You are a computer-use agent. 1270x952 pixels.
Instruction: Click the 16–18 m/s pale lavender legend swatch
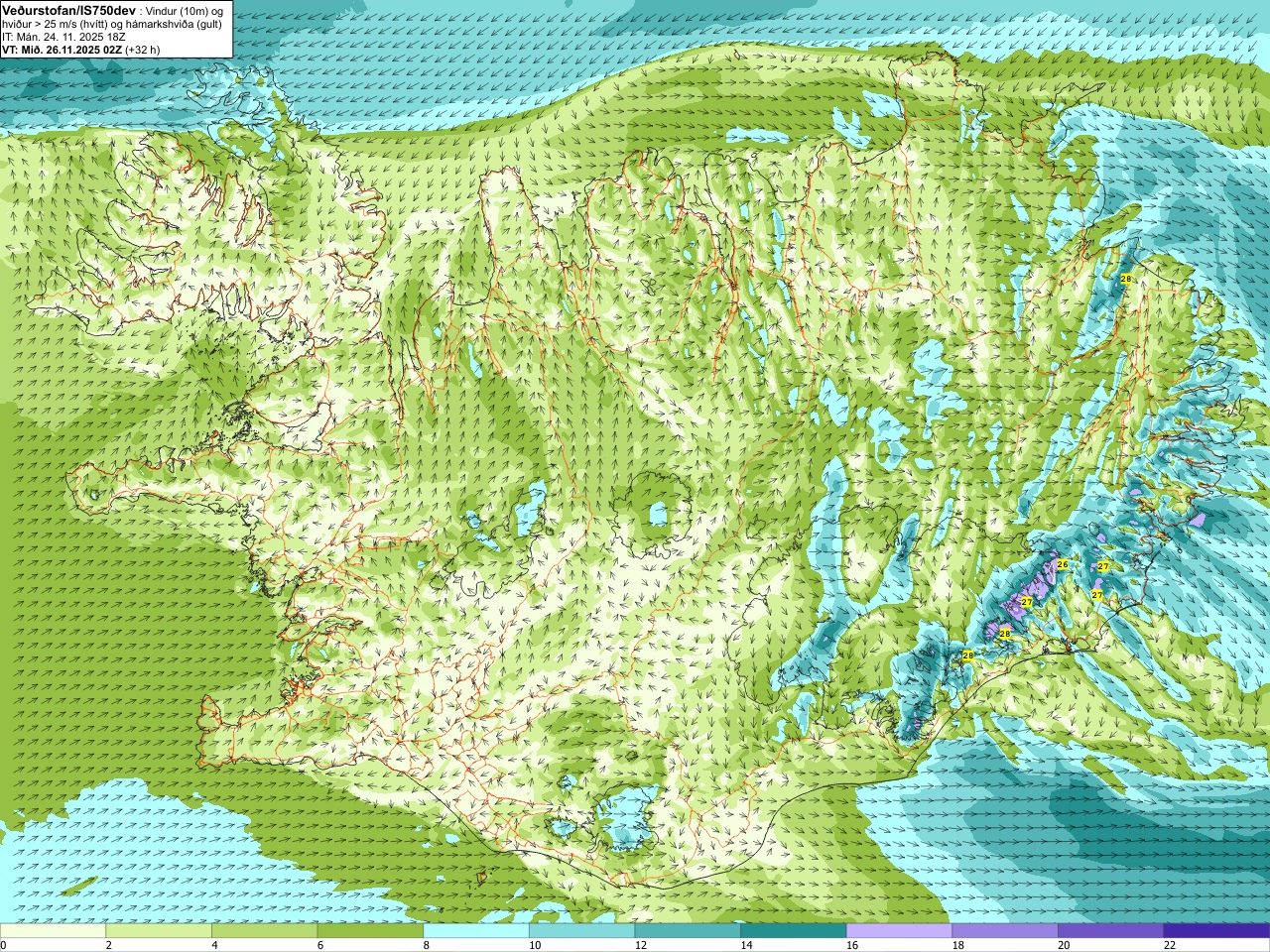[899, 931]
